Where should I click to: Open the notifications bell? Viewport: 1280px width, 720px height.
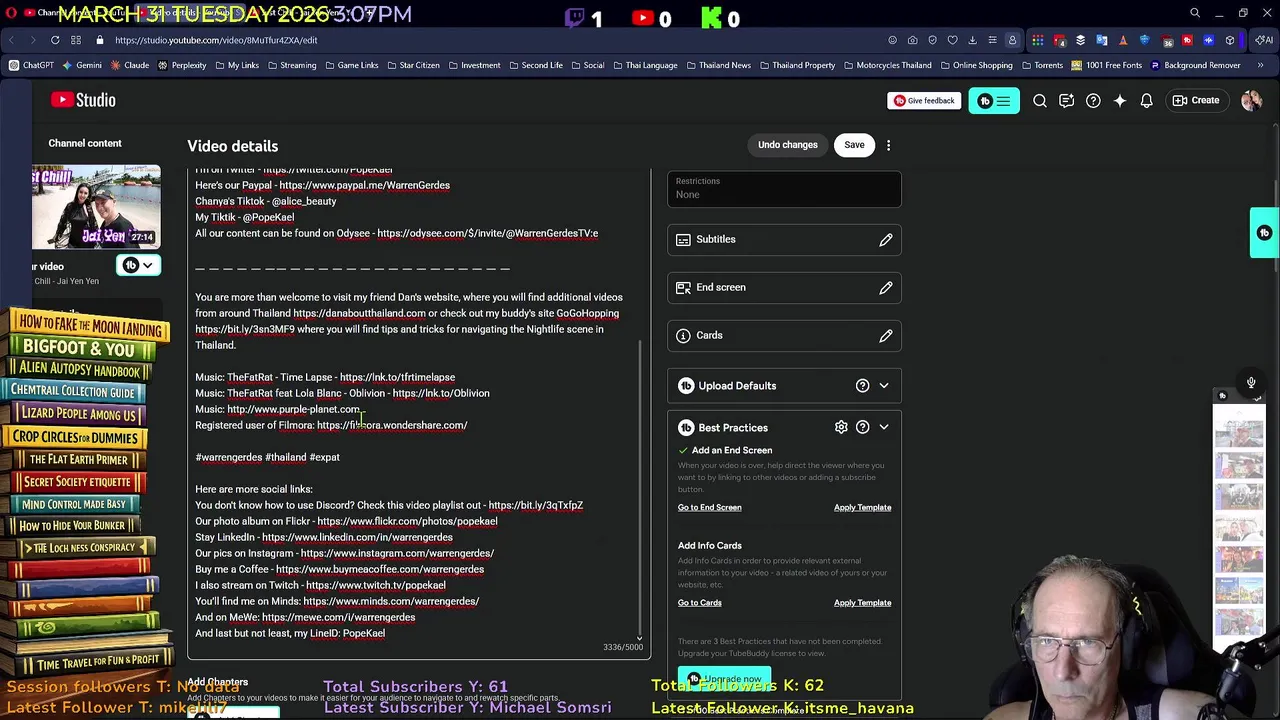1147,101
